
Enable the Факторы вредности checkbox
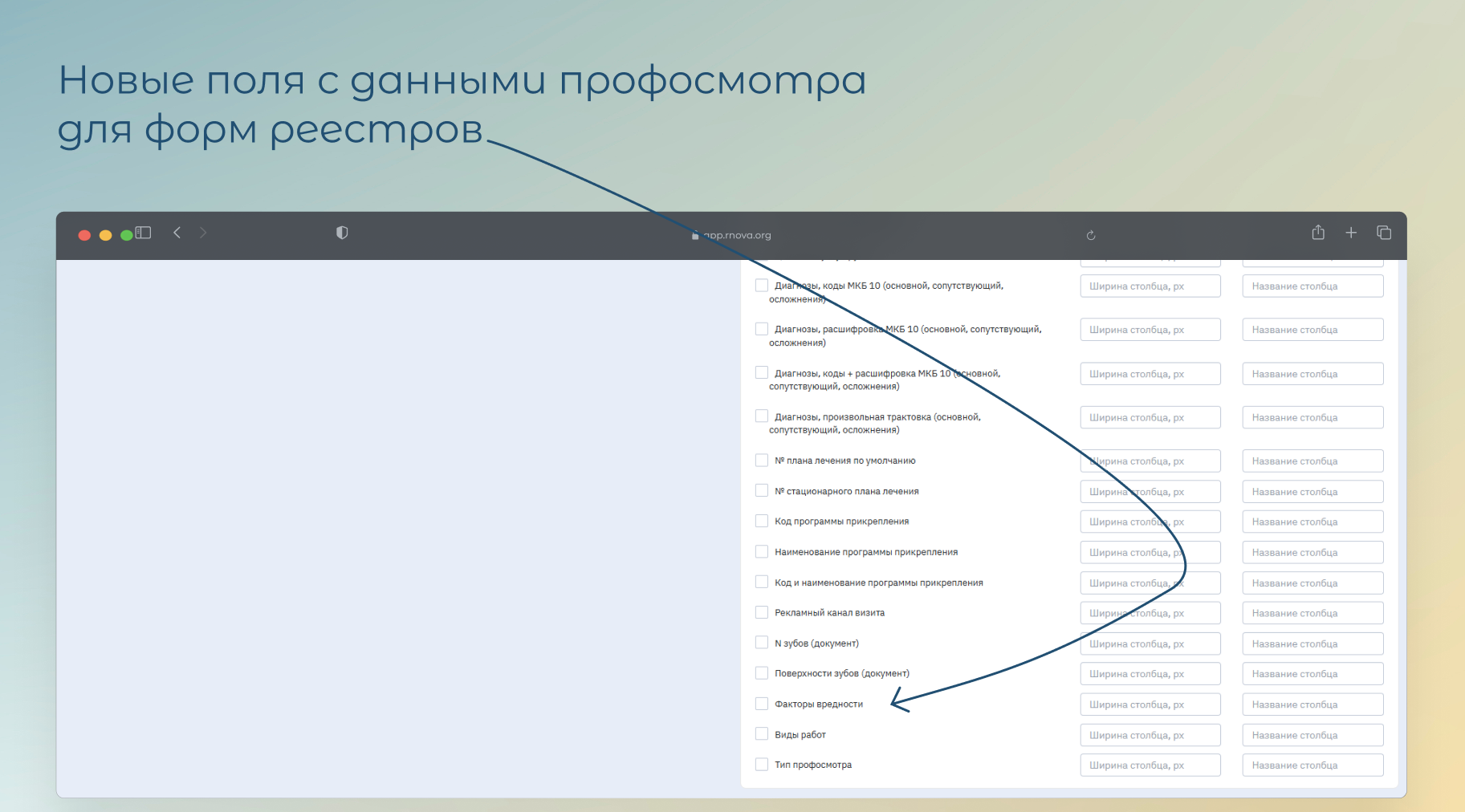[x=762, y=704]
